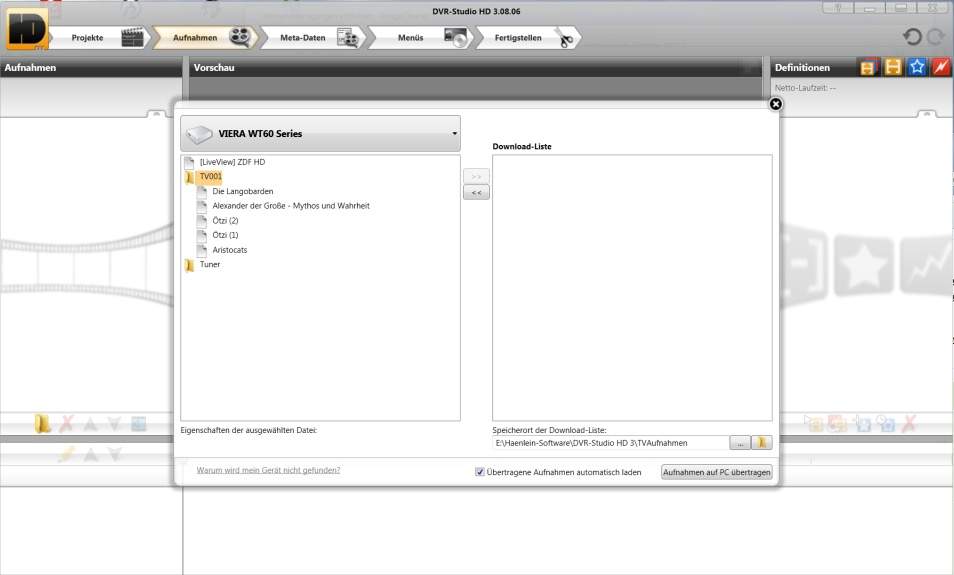Click the faded yellow lightning icon in lower toolbar
Viewport: 954px width, 575px height.
(66, 453)
